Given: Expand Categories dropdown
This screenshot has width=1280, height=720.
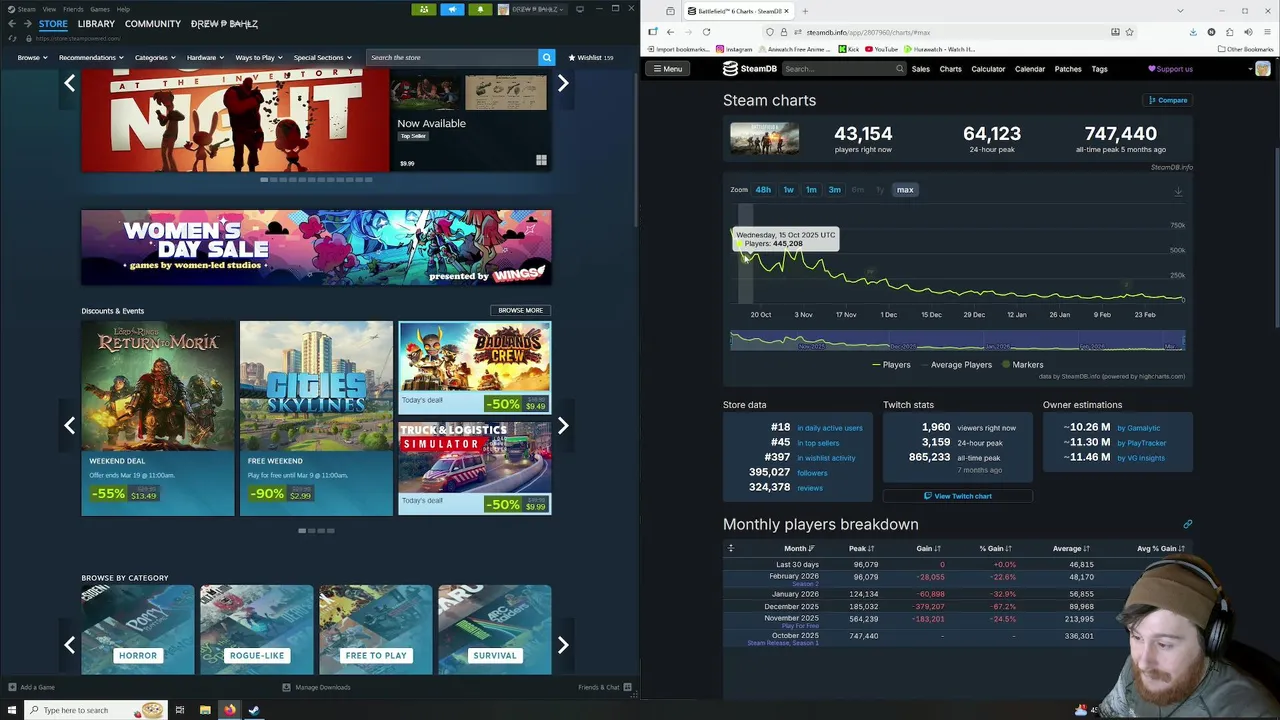Looking at the screenshot, I should (155, 57).
